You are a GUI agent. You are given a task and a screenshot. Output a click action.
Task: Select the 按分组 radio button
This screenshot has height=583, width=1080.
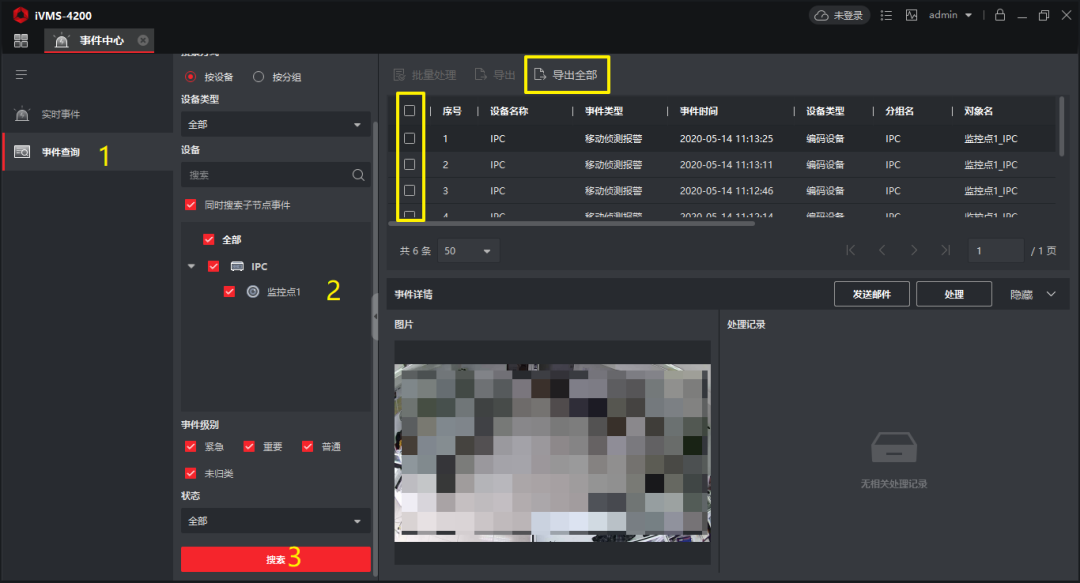[258, 76]
